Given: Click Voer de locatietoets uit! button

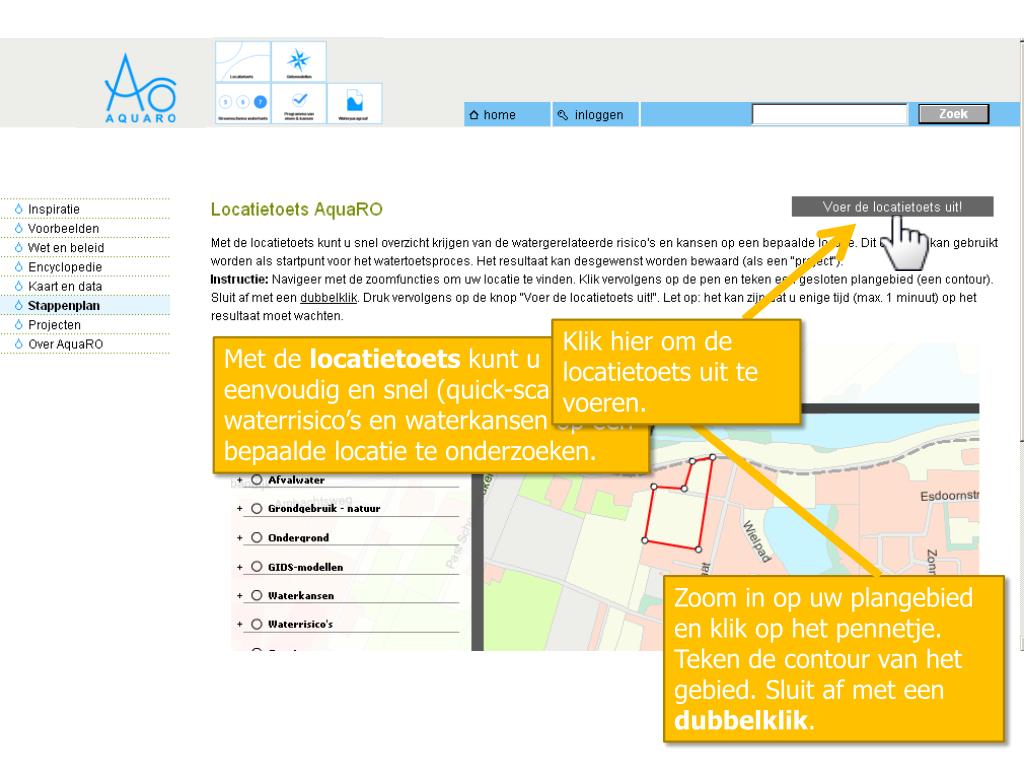Looking at the screenshot, I should click(892, 207).
